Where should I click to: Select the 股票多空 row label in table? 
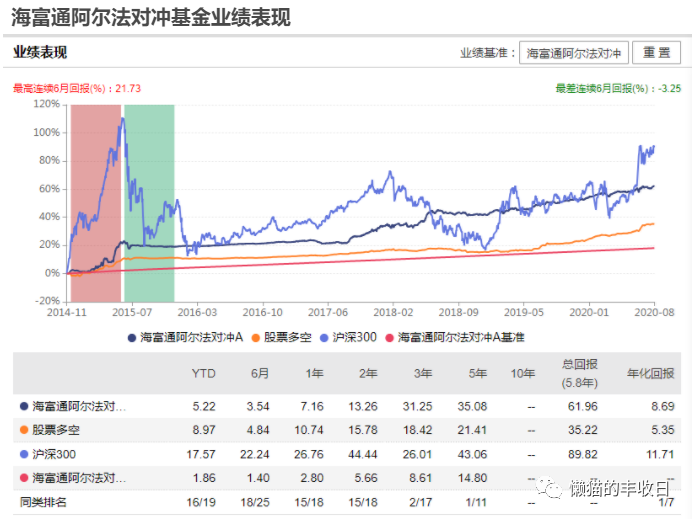tap(56, 430)
